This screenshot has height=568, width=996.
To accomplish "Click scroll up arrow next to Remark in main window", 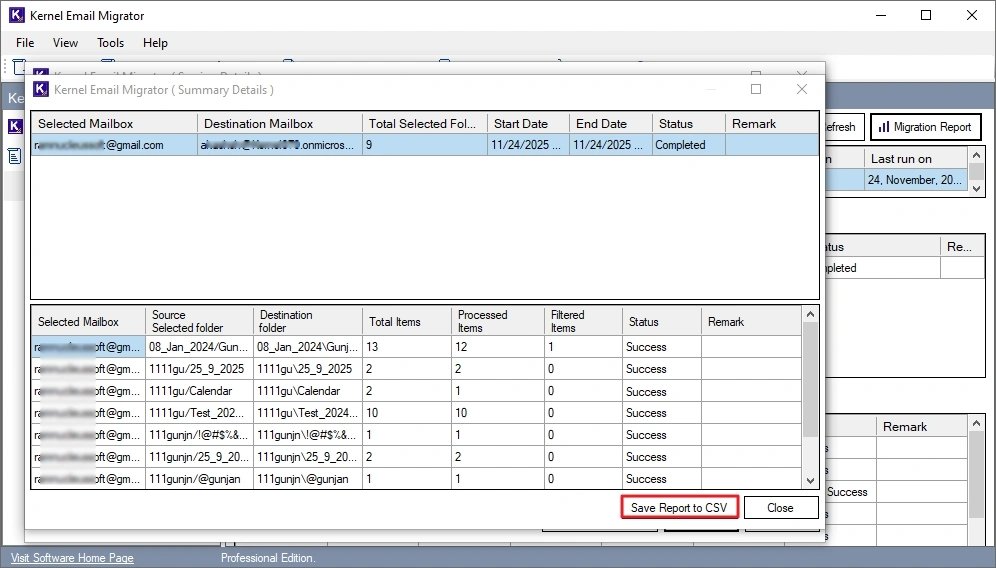I will pos(976,423).
